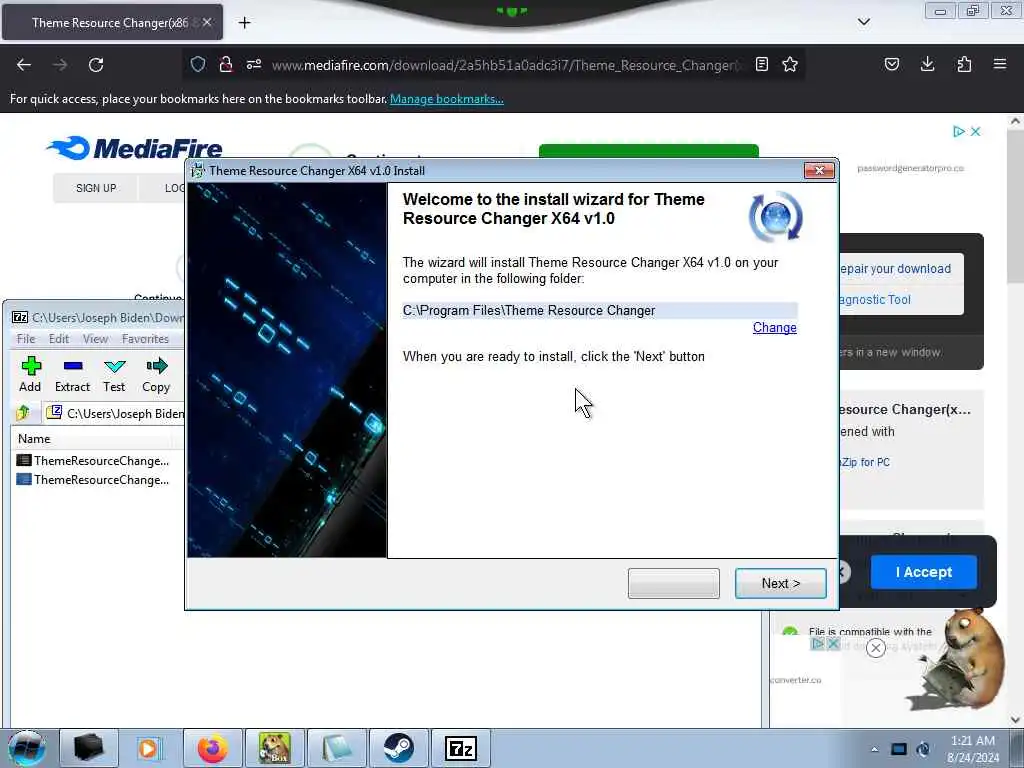1024x768 pixels.
Task: Open the Edit menu in 7-Zip
Action: 59,339
